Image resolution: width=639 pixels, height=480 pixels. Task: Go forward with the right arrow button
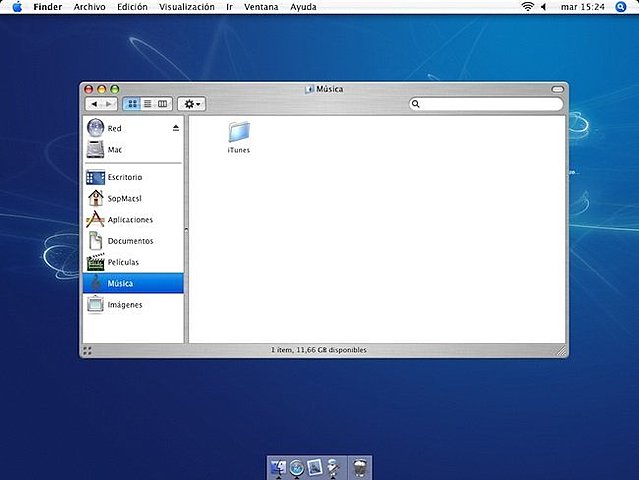pos(109,104)
